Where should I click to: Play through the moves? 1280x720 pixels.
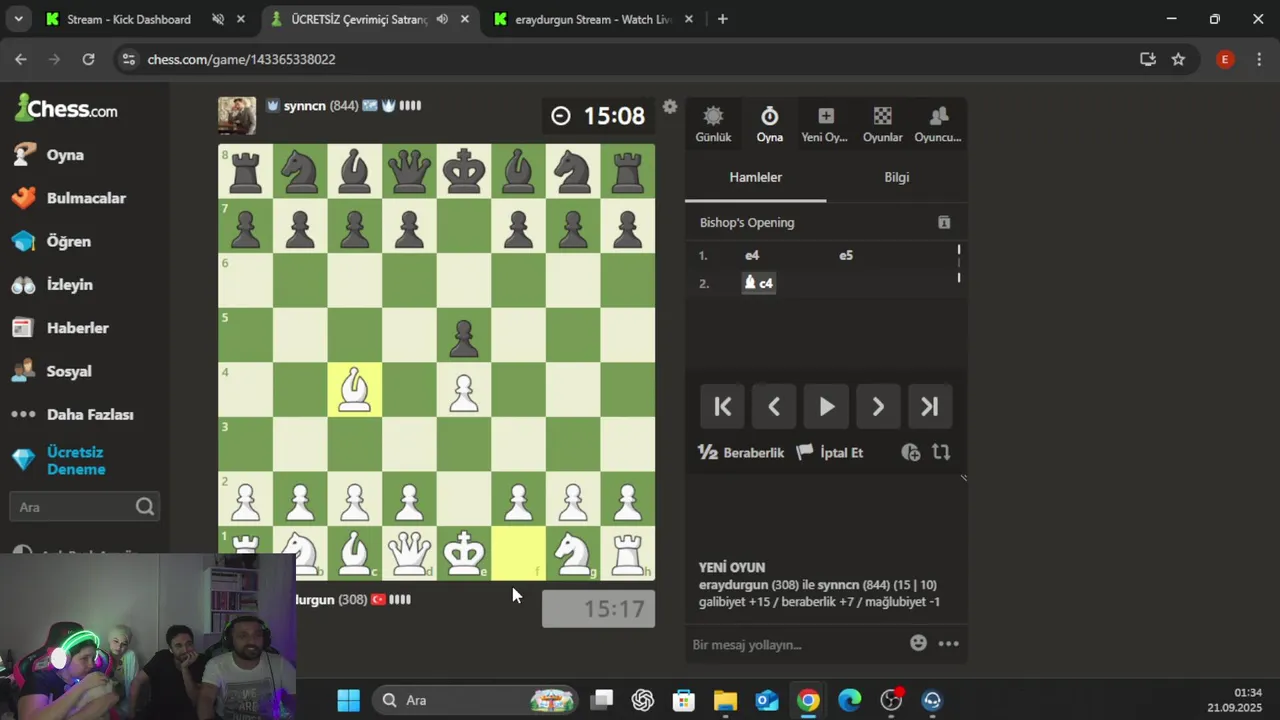coord(826,406)
